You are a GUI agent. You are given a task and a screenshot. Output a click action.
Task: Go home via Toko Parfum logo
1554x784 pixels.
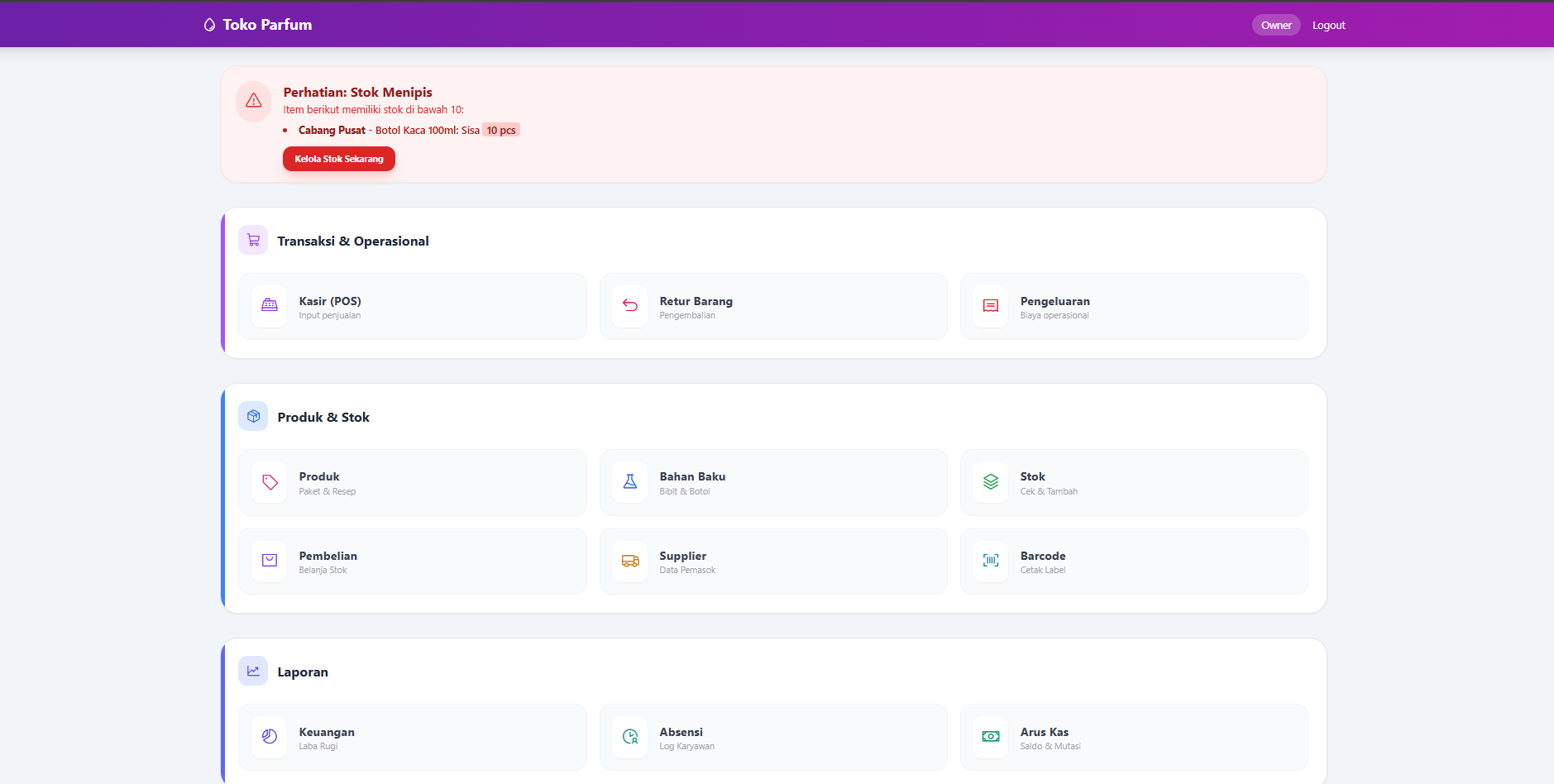(x=258, y=25)
